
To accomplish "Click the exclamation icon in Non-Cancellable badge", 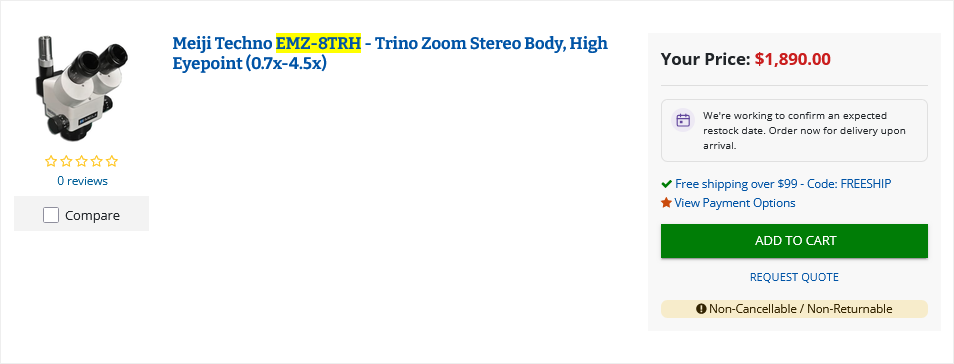I will (702, 309).
